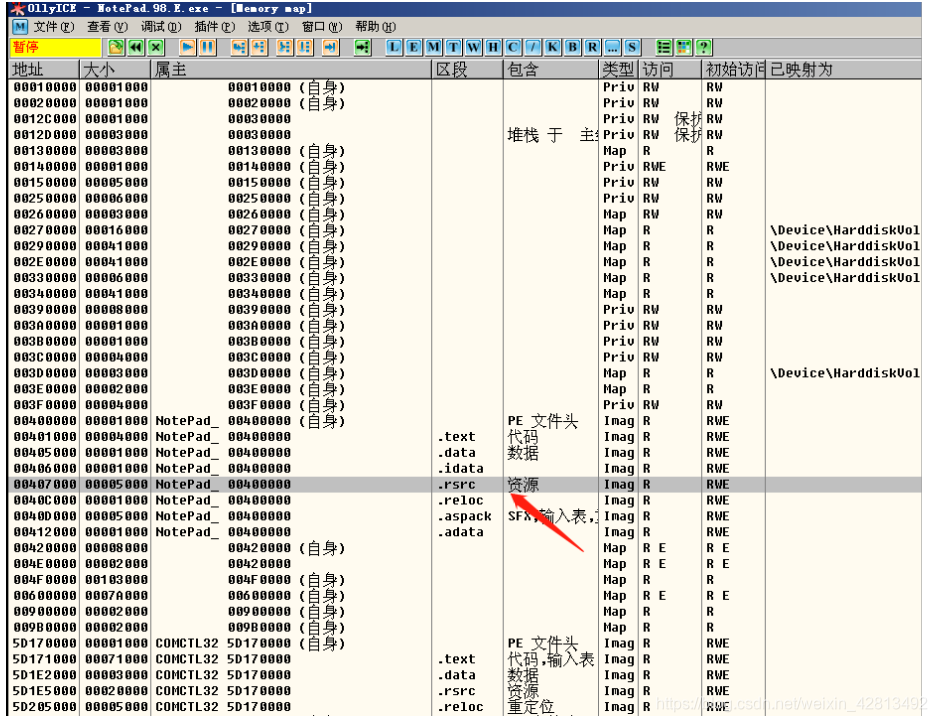Sort by 已映射为 column header
Viewport: 937px width, 722px height.
[x=844, y=69]
